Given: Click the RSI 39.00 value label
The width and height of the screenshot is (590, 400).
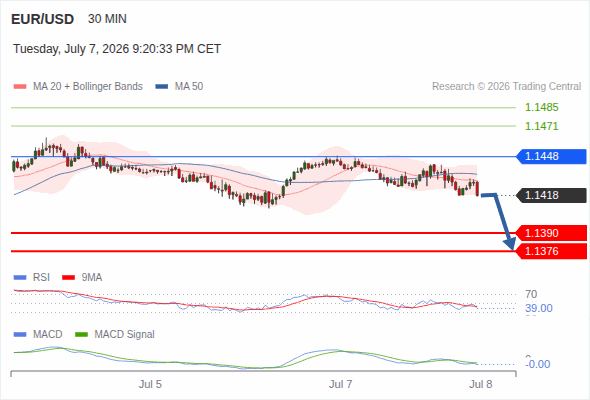Looking at the screenshot, I should click(539, 309).
